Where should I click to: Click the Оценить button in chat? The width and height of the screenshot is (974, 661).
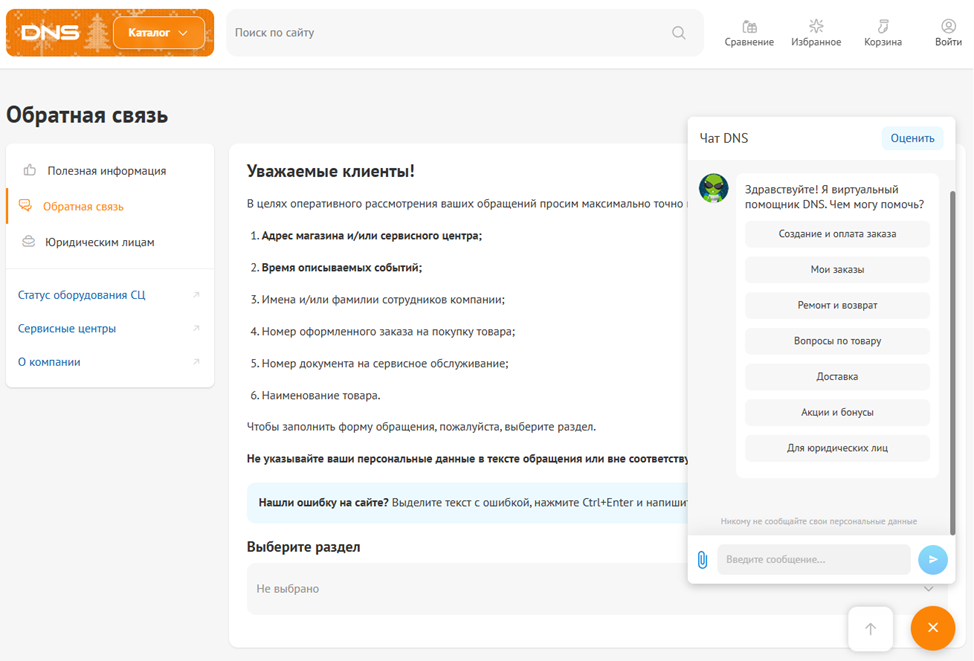coord(912,138)
